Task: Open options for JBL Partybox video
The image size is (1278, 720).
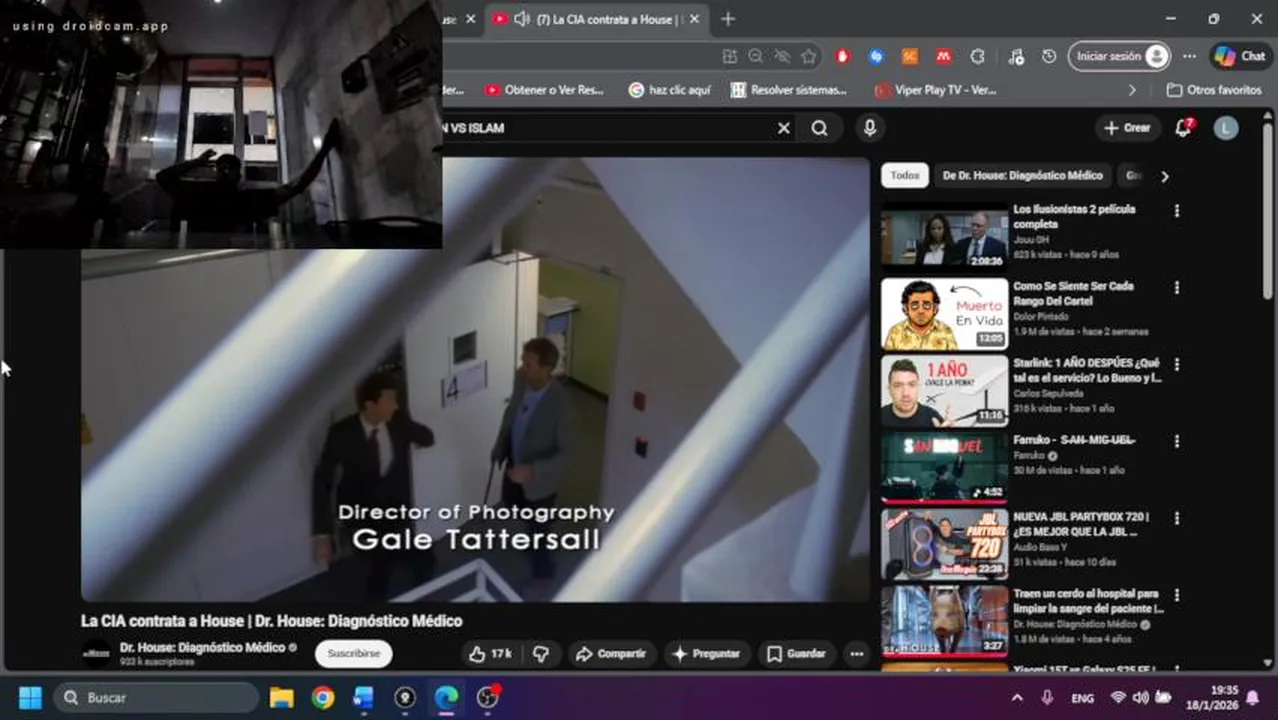Action: point(1177,518)
